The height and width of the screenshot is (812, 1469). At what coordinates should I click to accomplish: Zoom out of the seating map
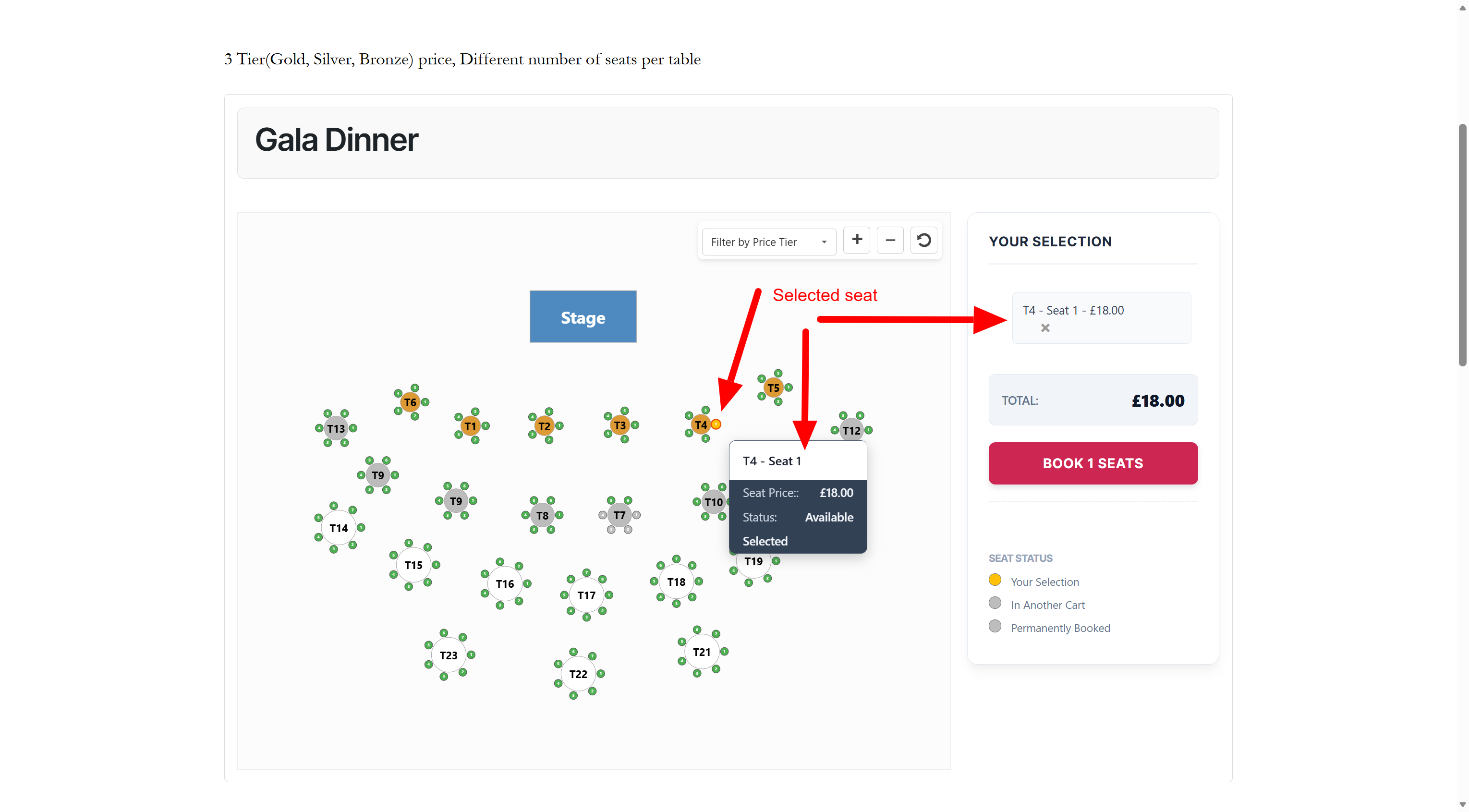[x=890, y=240]
